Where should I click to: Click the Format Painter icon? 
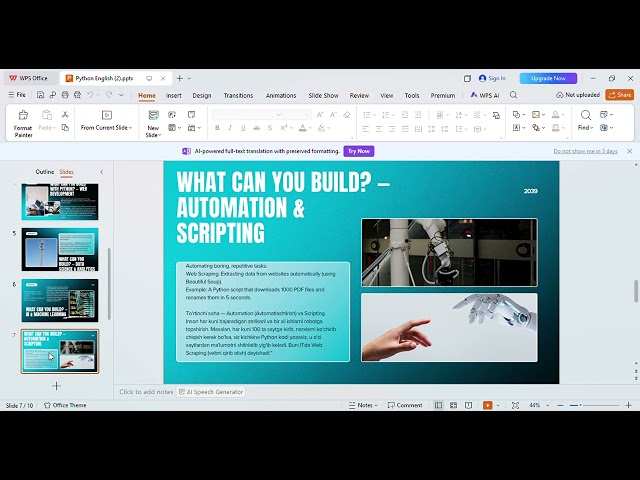point(23,116)
